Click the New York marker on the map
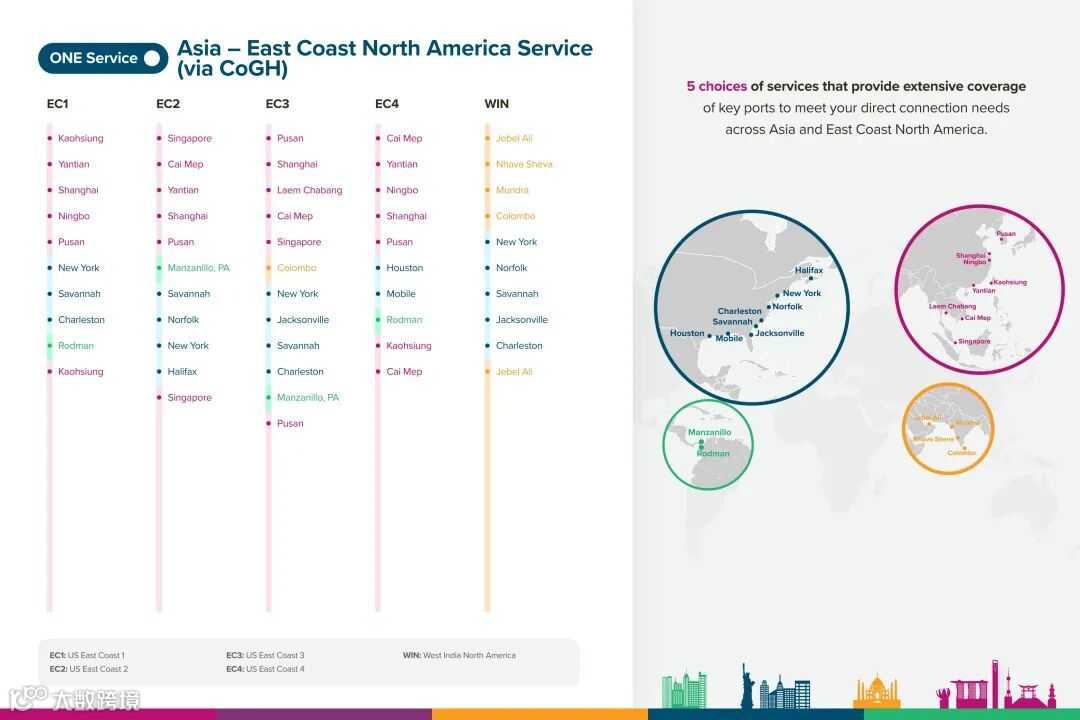Viewport: 1080px width, 720px height. coord(777,296)
